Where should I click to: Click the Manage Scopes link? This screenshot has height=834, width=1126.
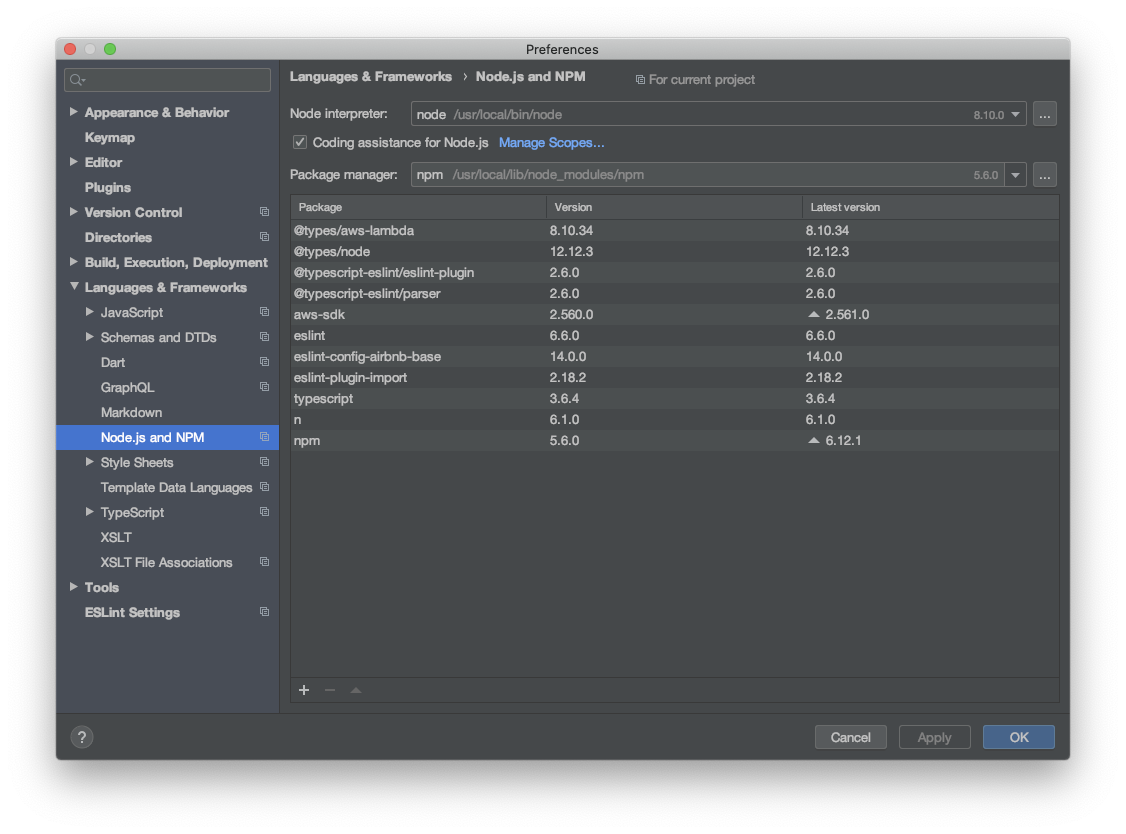(x=552, y=142)
